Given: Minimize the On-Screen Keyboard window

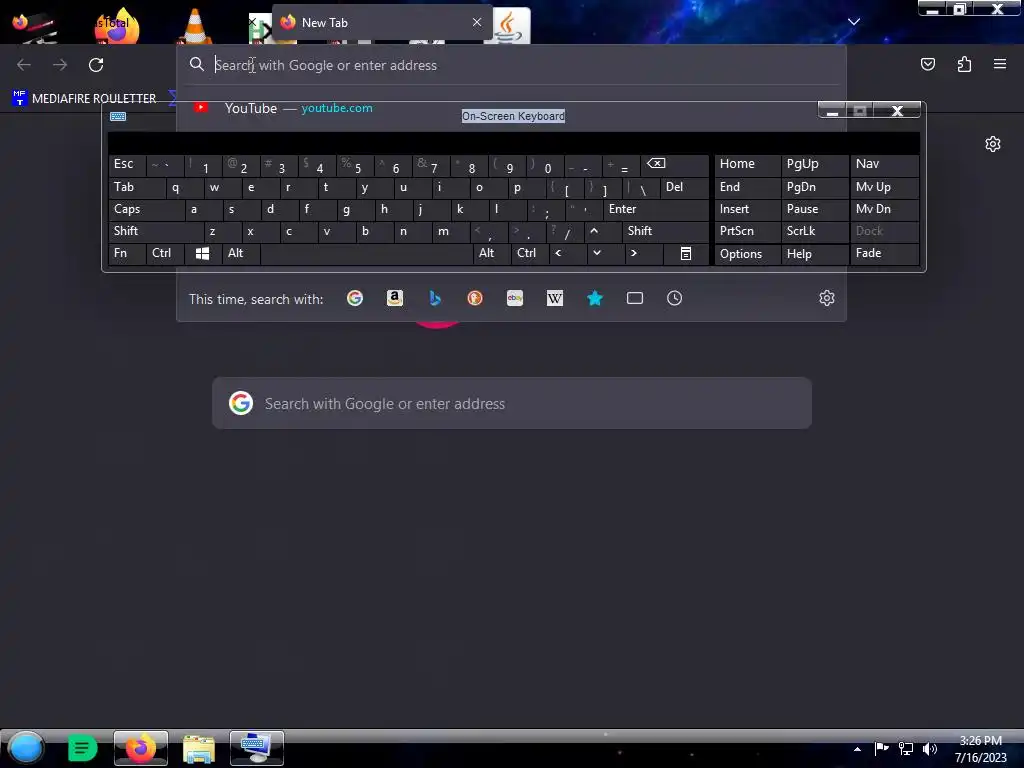Looking at the screenshot, I should [832, 111].
